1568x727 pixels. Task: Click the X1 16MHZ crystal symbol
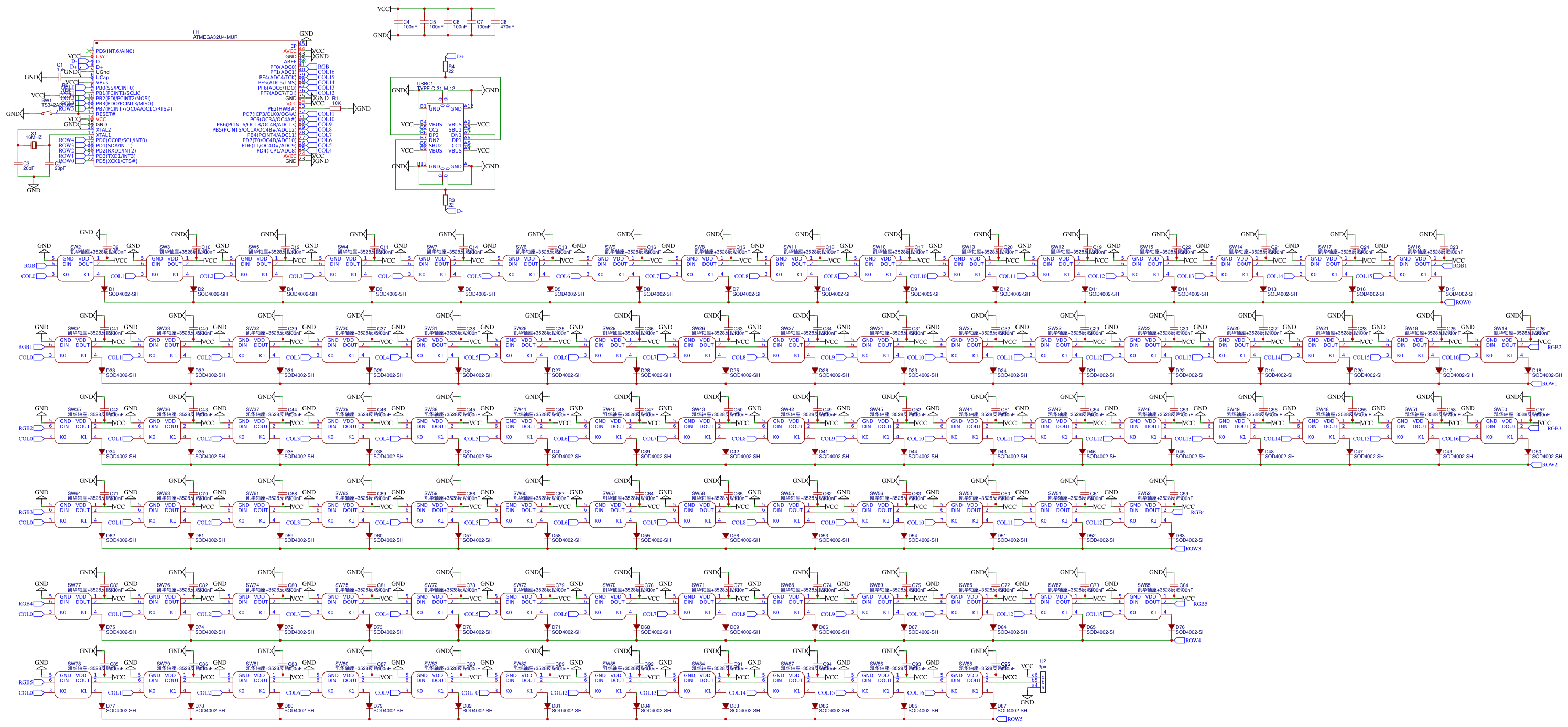34,145
